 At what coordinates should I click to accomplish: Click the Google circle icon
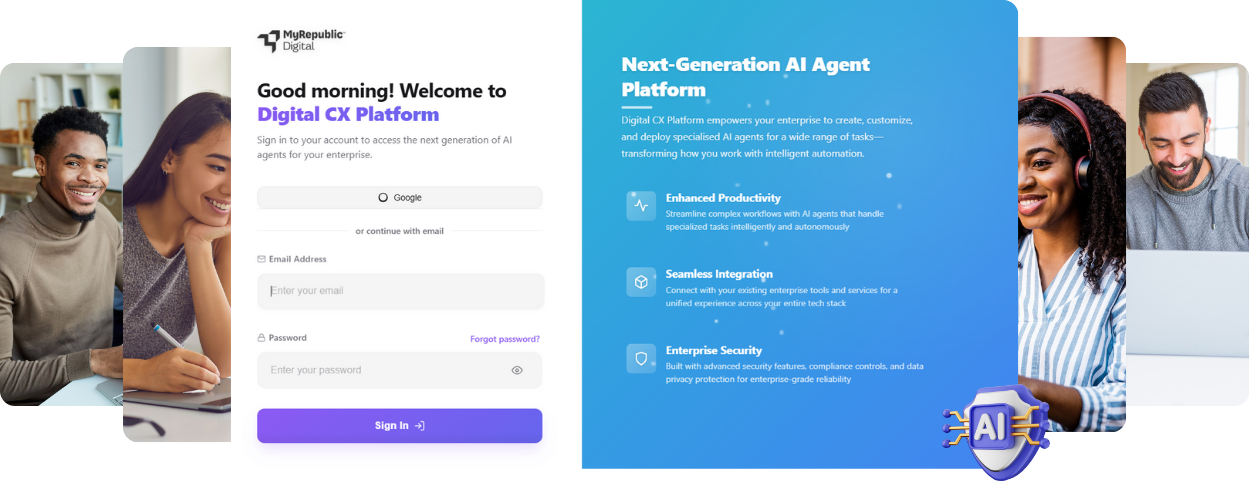pyautogui.click(x=383, y=198)
